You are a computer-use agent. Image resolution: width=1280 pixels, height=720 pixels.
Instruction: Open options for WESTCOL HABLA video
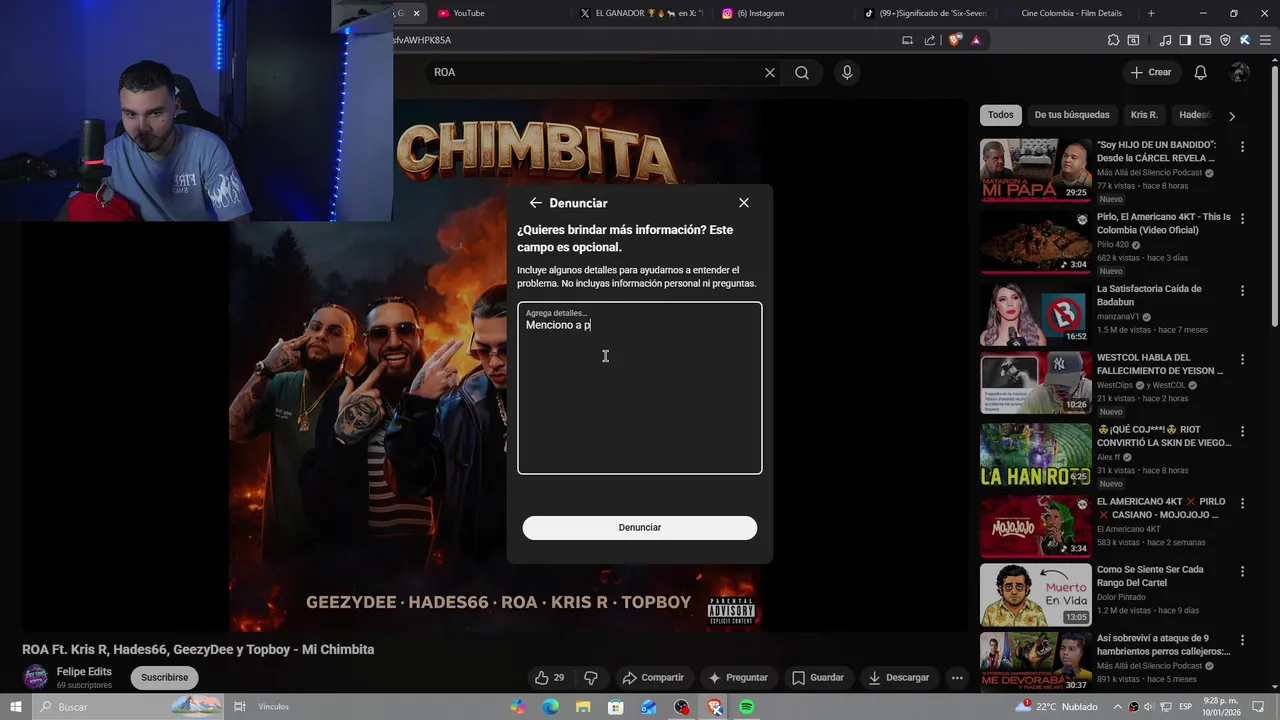pos(1243,359)
